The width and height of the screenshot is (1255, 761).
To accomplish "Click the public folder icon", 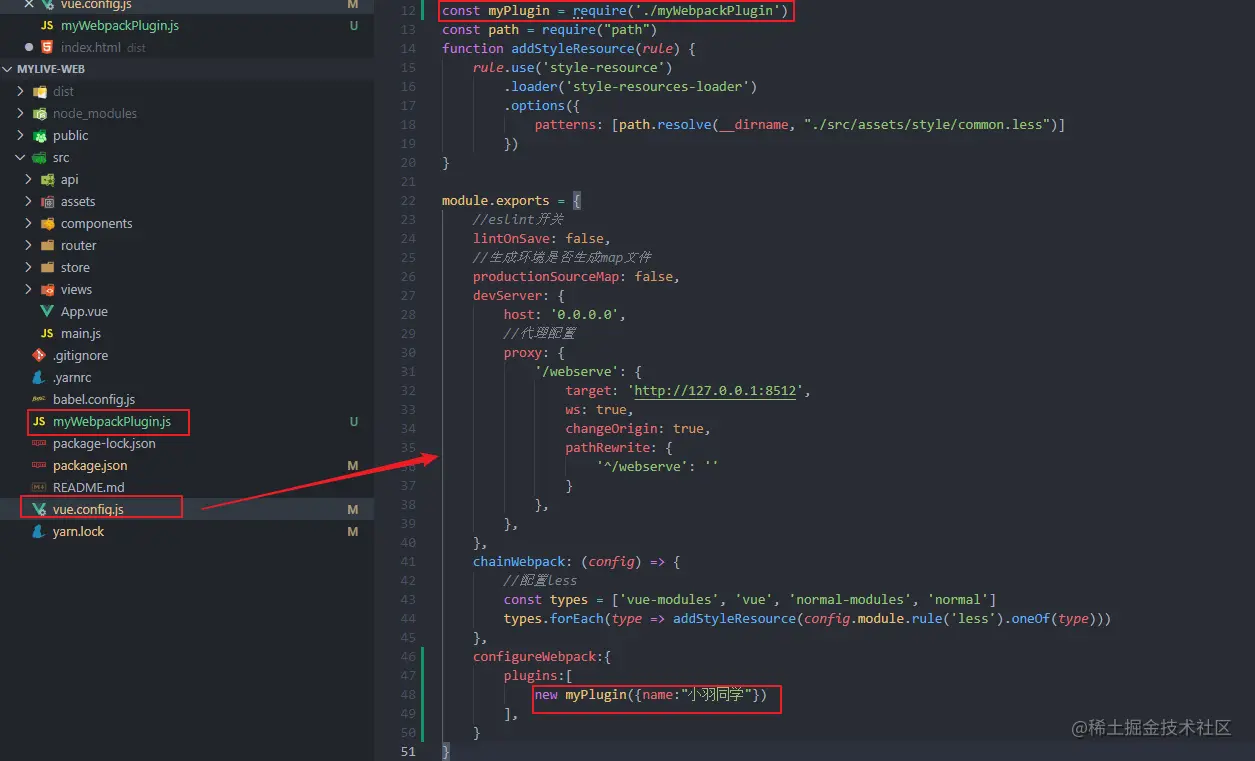I will [x=40, y=135].
